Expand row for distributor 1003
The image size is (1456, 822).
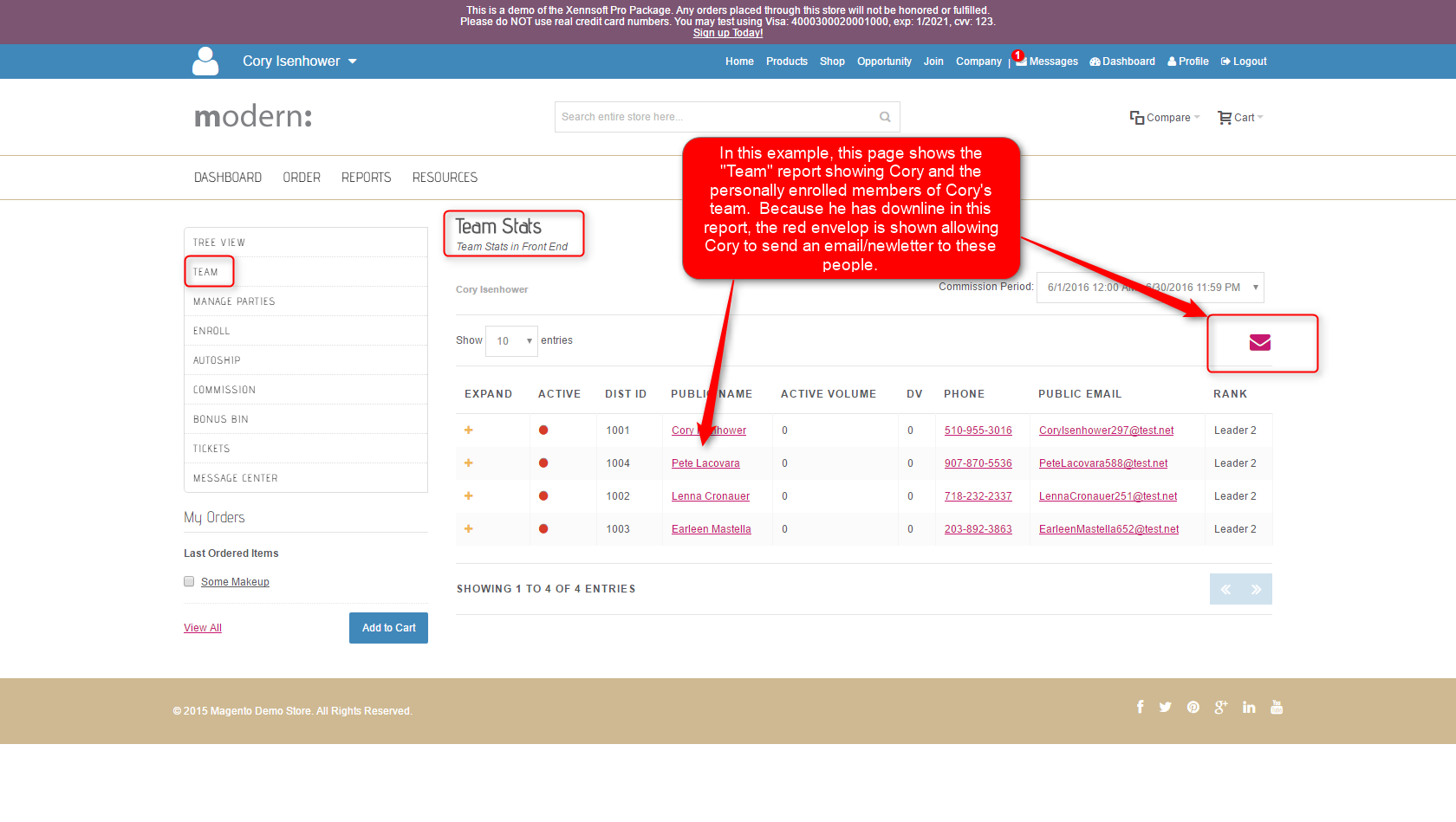tap(469, 529)
